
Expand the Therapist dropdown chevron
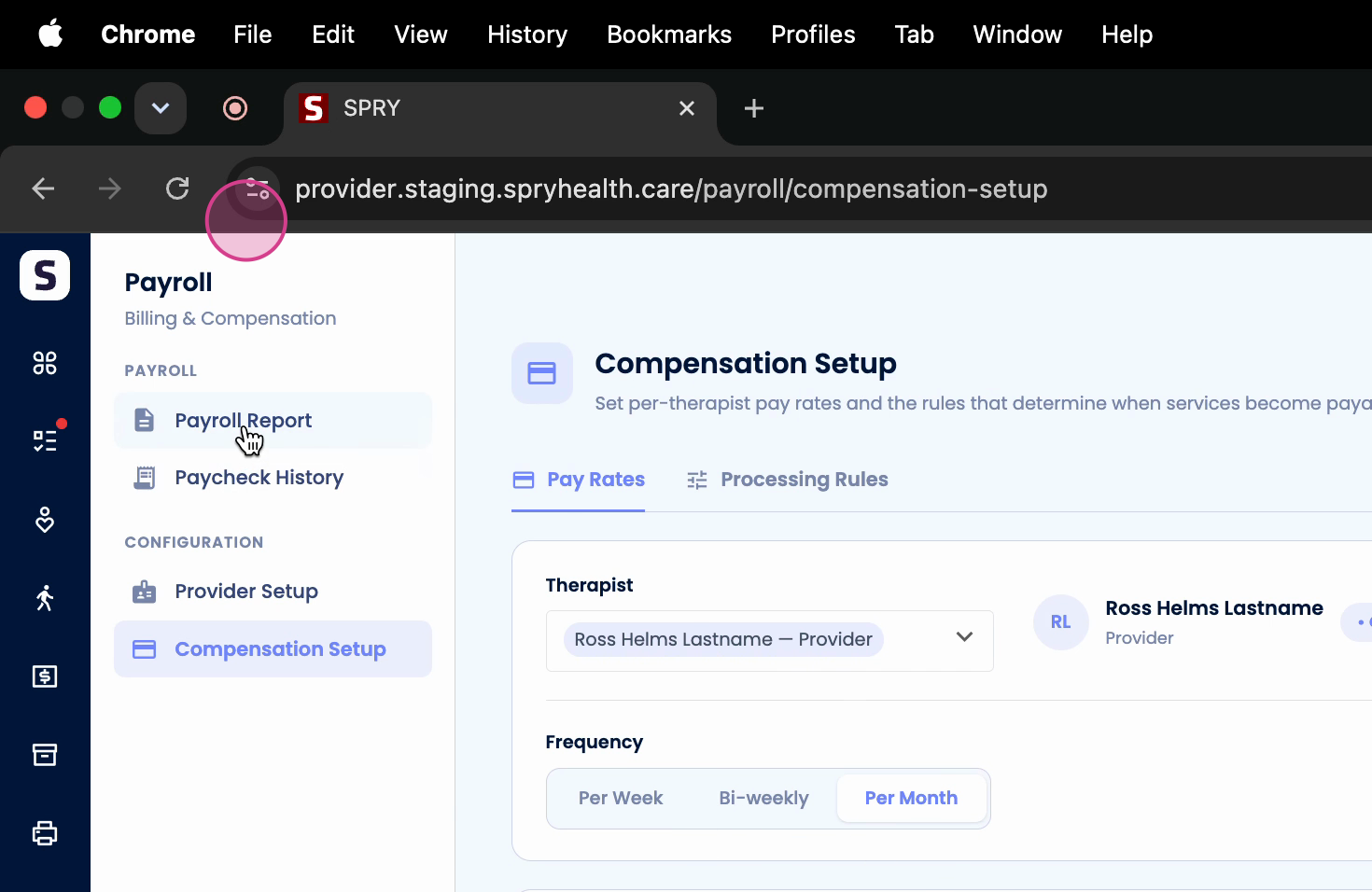(965, 637)
